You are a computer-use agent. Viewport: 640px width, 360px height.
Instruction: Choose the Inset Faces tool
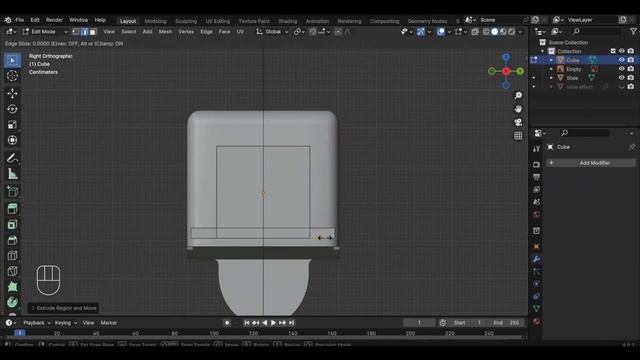click(12, 224)
